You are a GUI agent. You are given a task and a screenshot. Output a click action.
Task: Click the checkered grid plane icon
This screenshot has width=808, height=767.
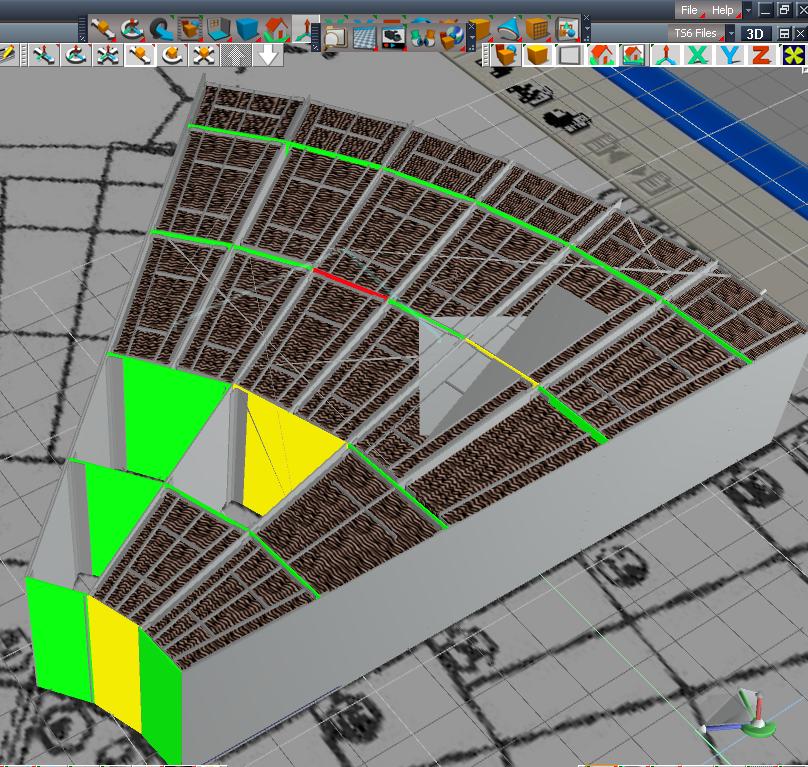365,37
